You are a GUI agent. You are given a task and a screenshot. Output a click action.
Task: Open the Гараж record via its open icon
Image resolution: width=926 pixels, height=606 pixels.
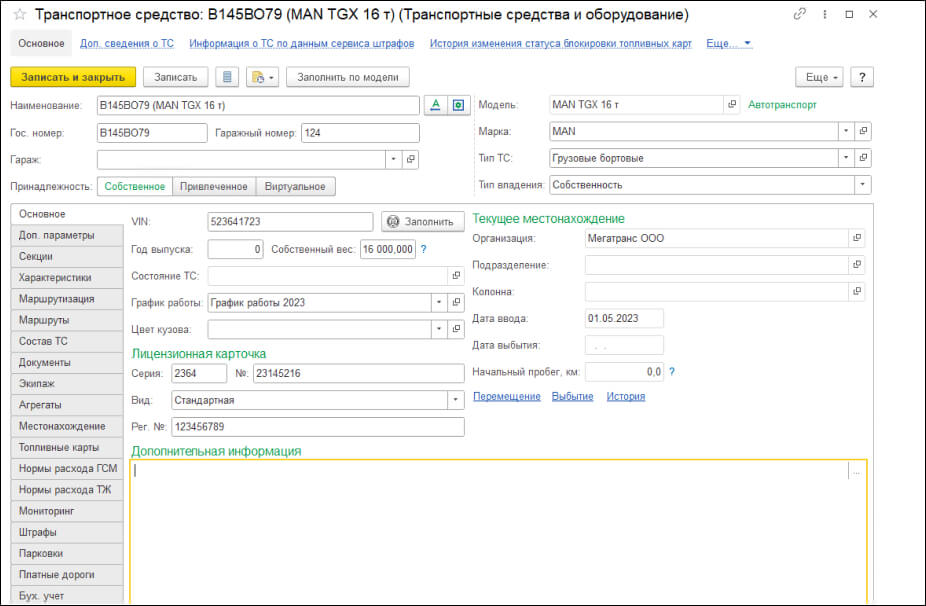(x=410, y=159)
